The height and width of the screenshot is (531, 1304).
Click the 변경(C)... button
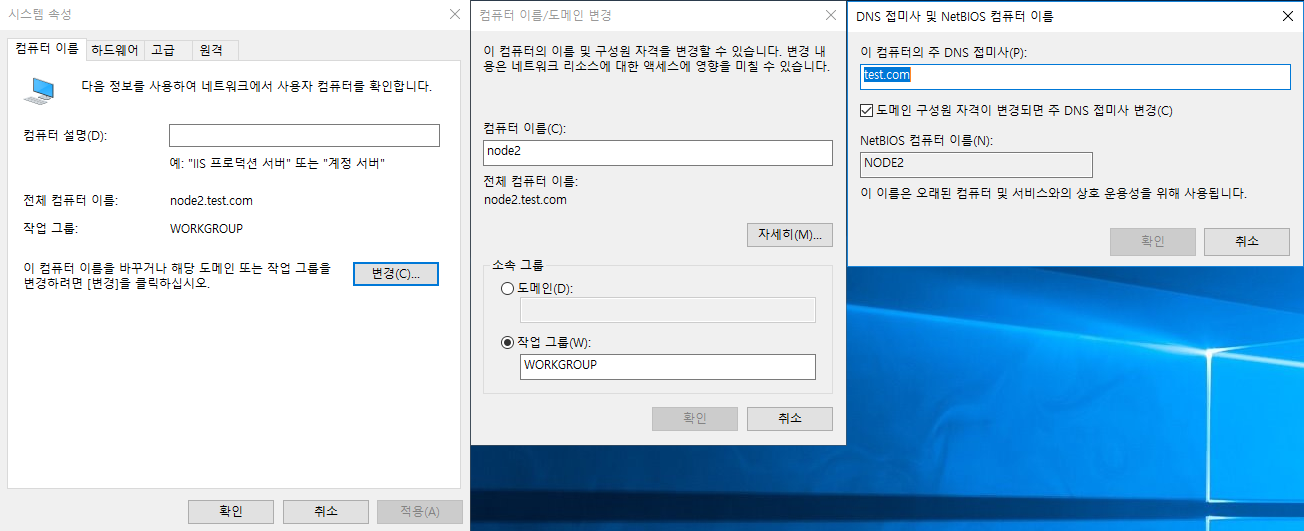coord(396,274)
